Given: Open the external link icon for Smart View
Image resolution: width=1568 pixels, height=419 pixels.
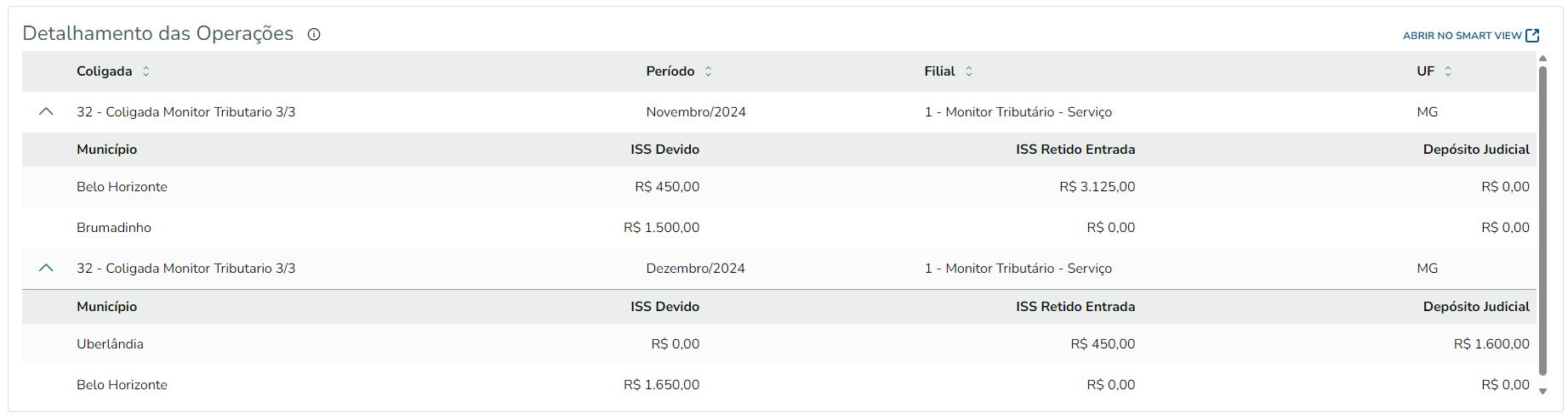Looking at the screenshot, I should [x=1532, y=36].
